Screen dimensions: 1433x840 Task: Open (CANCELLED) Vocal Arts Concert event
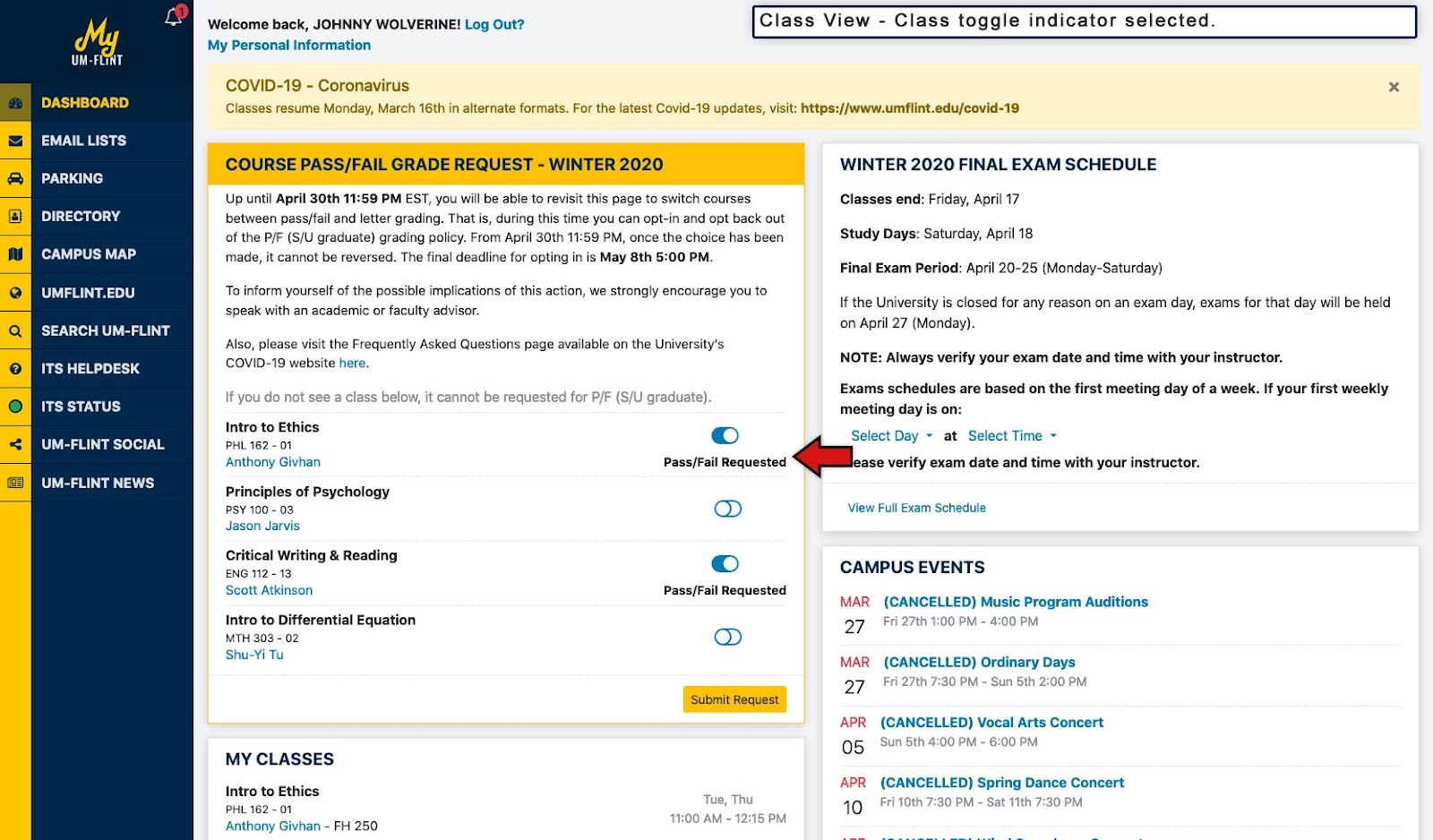click(x=991, y=722)
